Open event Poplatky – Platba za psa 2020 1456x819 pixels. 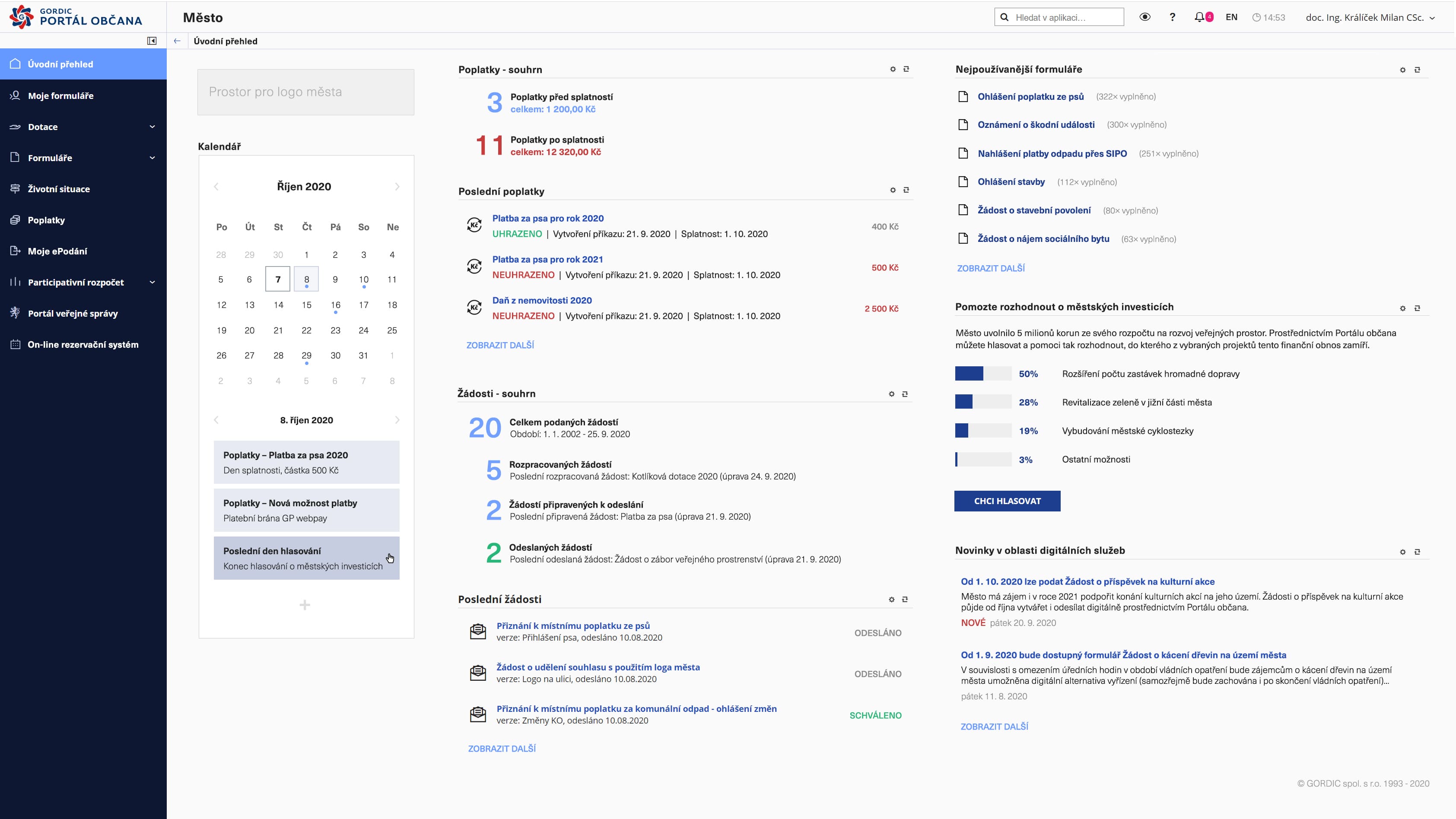pos(306,462)
